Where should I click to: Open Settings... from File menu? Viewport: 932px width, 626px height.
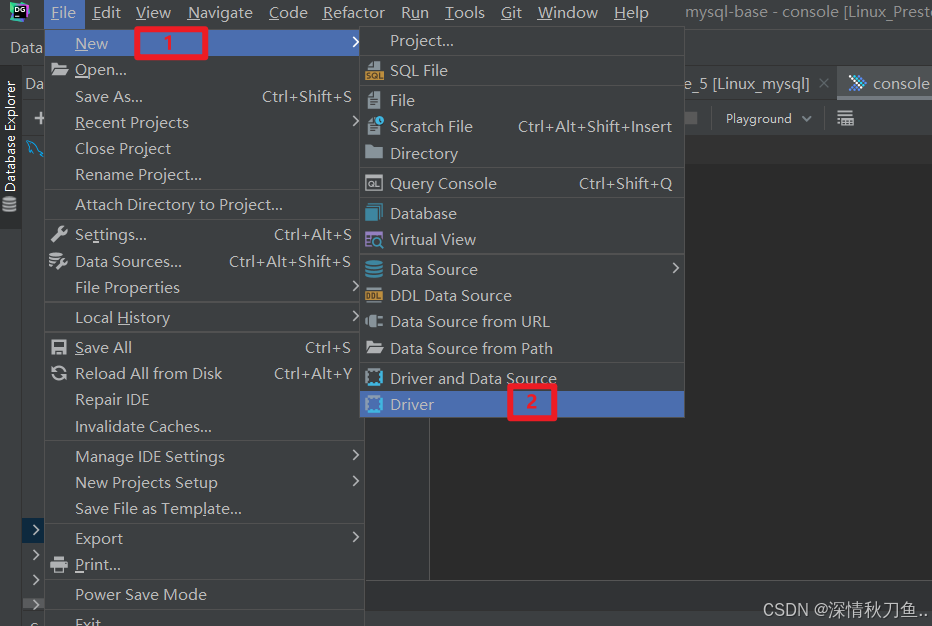[x=203, y=235]
